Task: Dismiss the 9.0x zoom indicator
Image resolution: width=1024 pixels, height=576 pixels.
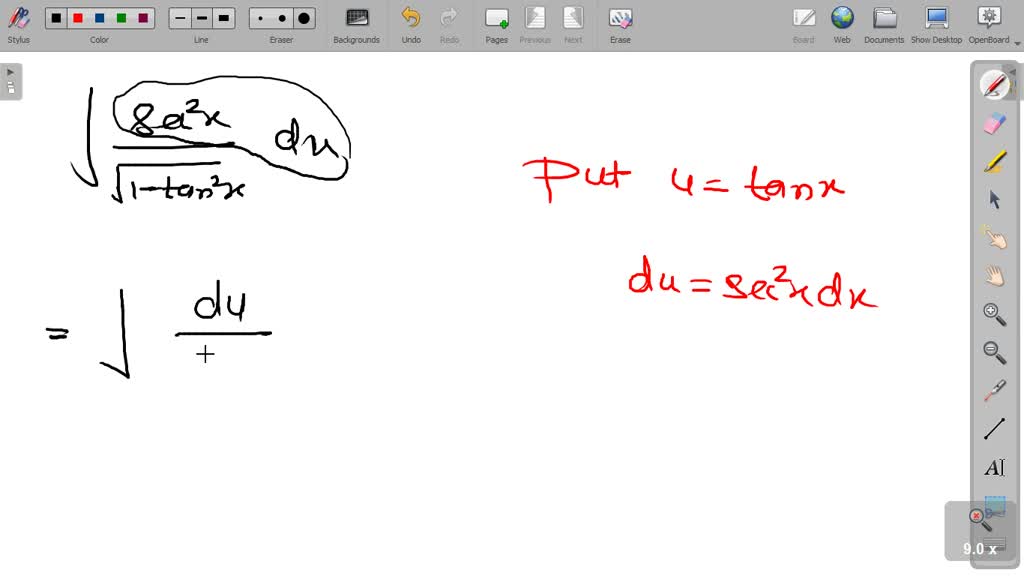Action: [x=977, y=515]
